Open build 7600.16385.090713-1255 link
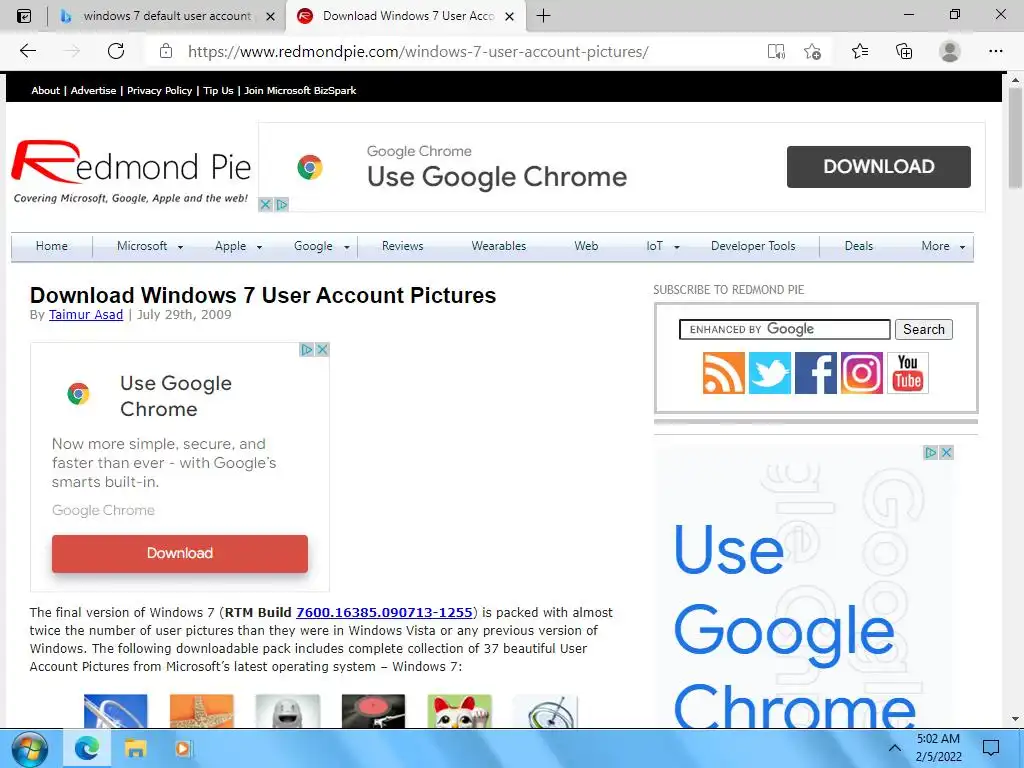This screenshot has height=768, width=1024. tap(384, 613)
